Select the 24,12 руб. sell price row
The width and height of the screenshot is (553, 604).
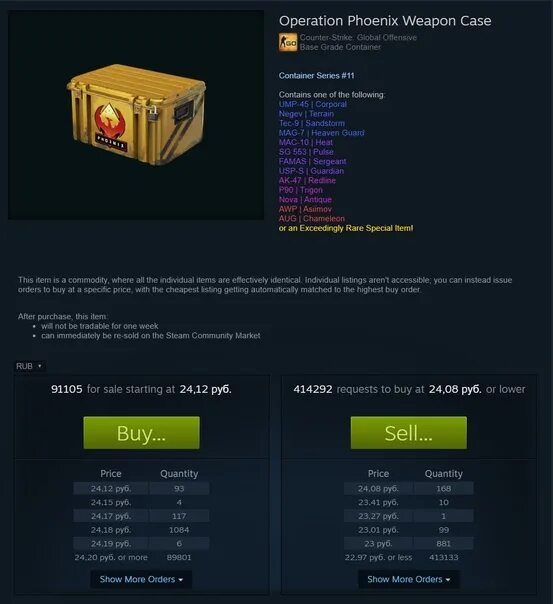pos(141,489)
